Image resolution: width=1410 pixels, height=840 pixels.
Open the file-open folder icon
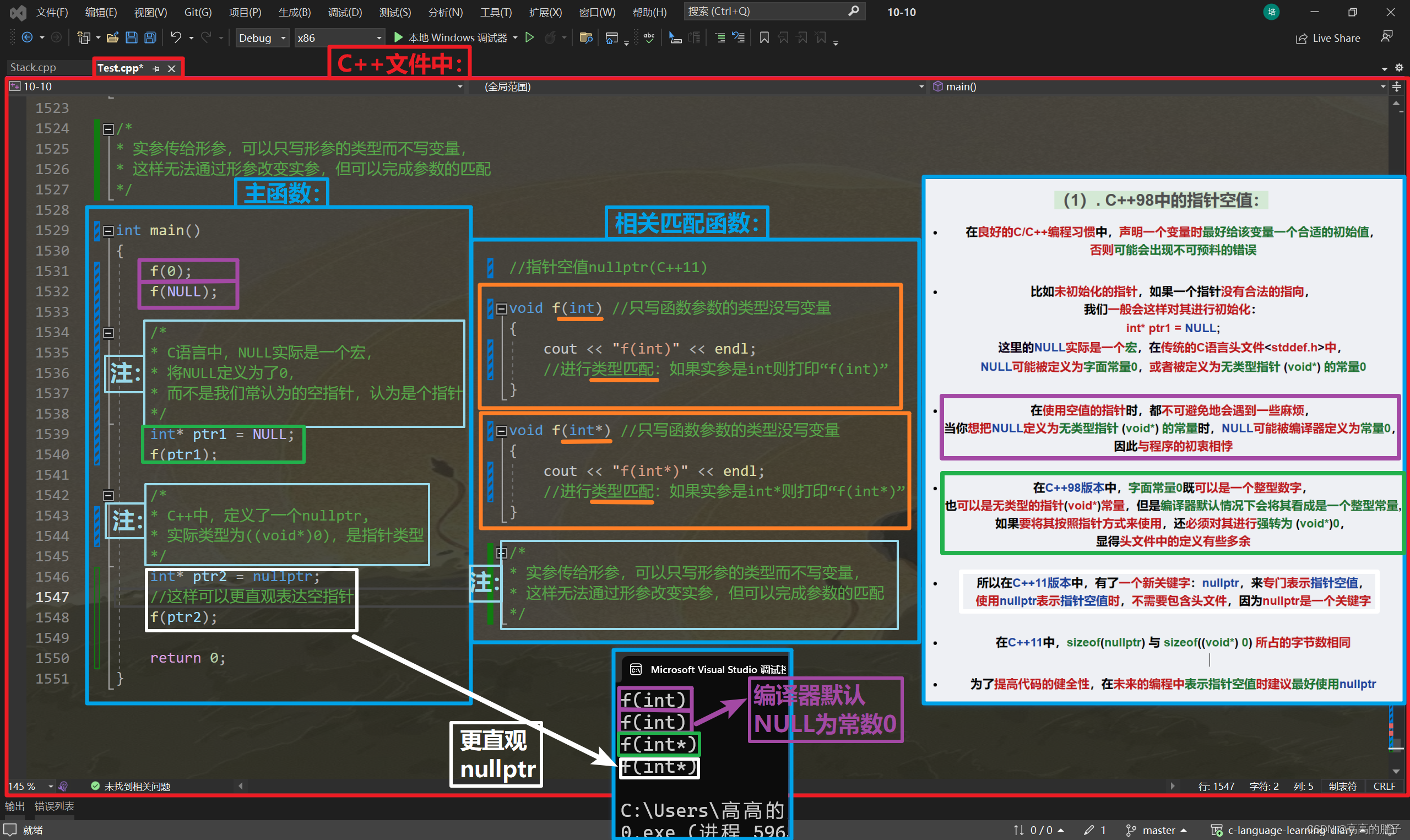click(x=112, y=38)
